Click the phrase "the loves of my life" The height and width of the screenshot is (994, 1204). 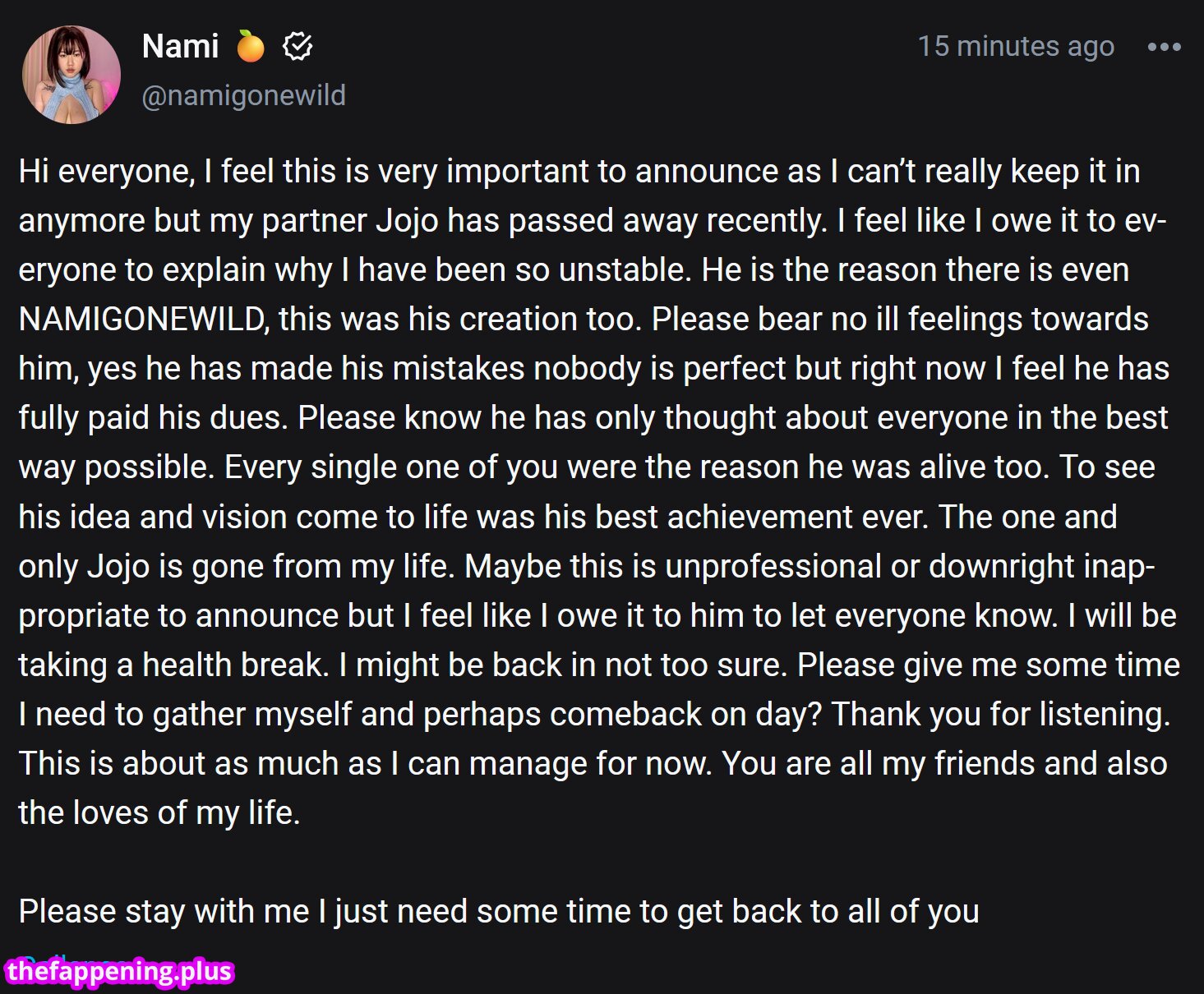point(159,813)
